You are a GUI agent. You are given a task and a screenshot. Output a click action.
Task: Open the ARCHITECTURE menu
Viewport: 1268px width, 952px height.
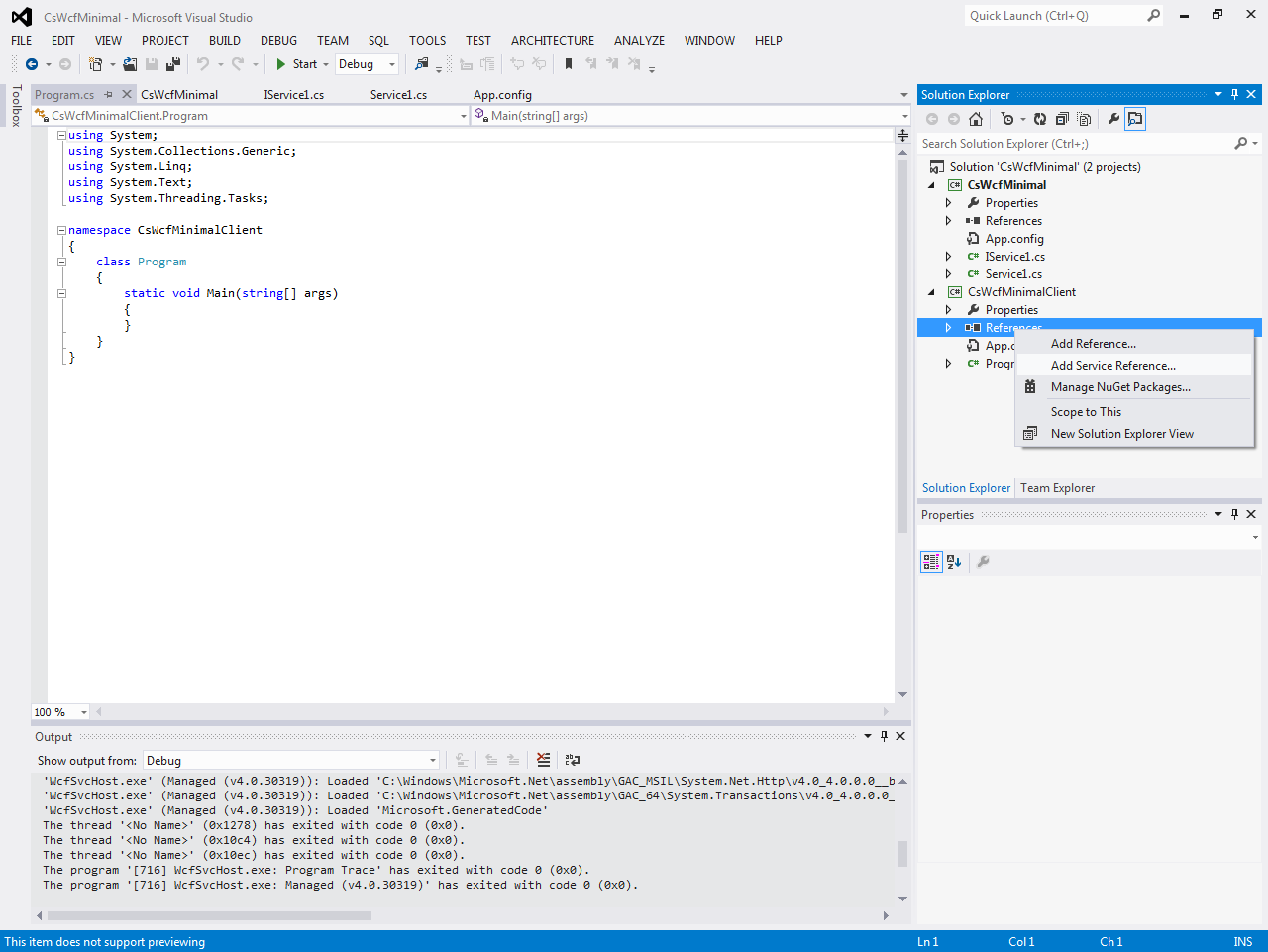click(552, 41)
